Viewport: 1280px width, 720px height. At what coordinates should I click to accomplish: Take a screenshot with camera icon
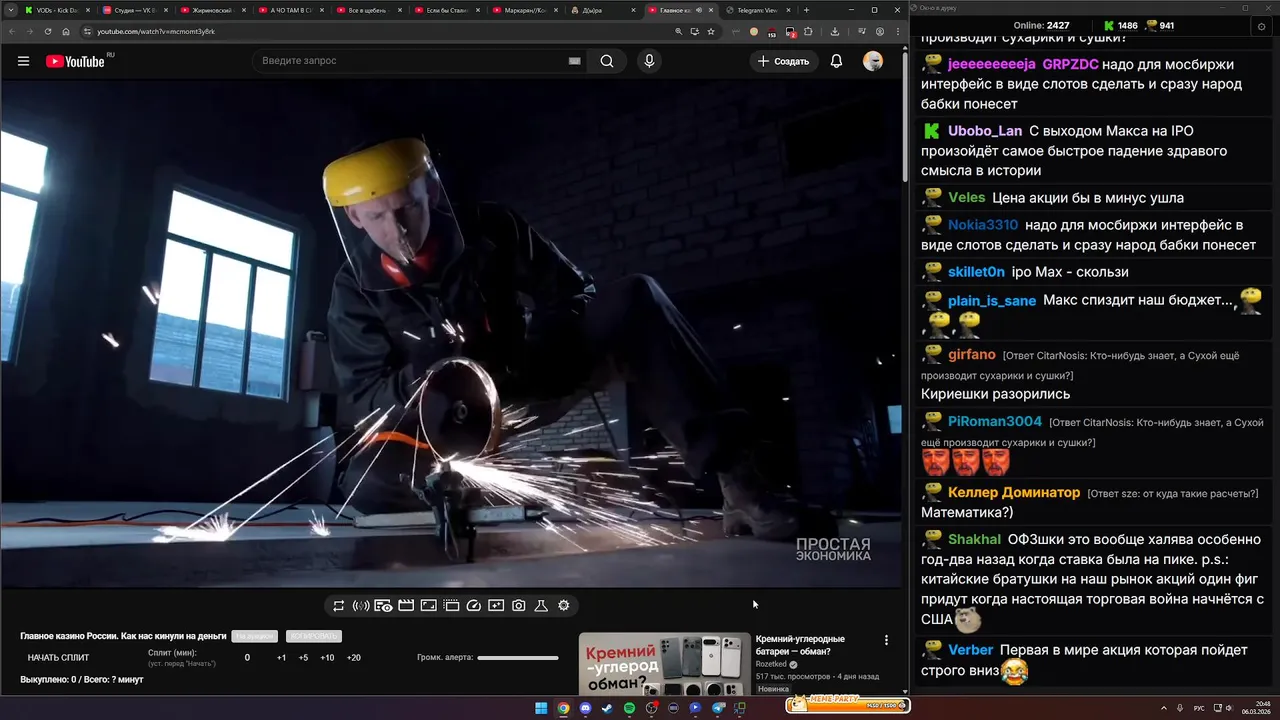519,605
